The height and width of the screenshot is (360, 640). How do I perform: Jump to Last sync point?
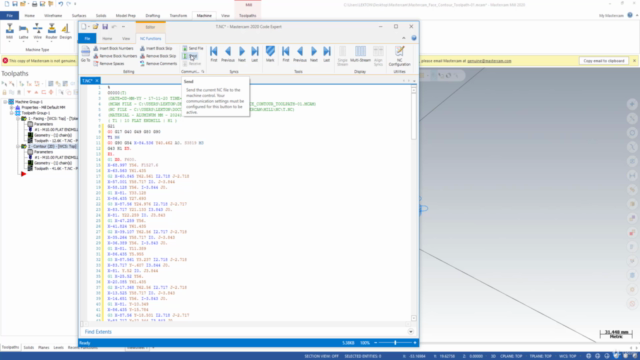(255, 54)
